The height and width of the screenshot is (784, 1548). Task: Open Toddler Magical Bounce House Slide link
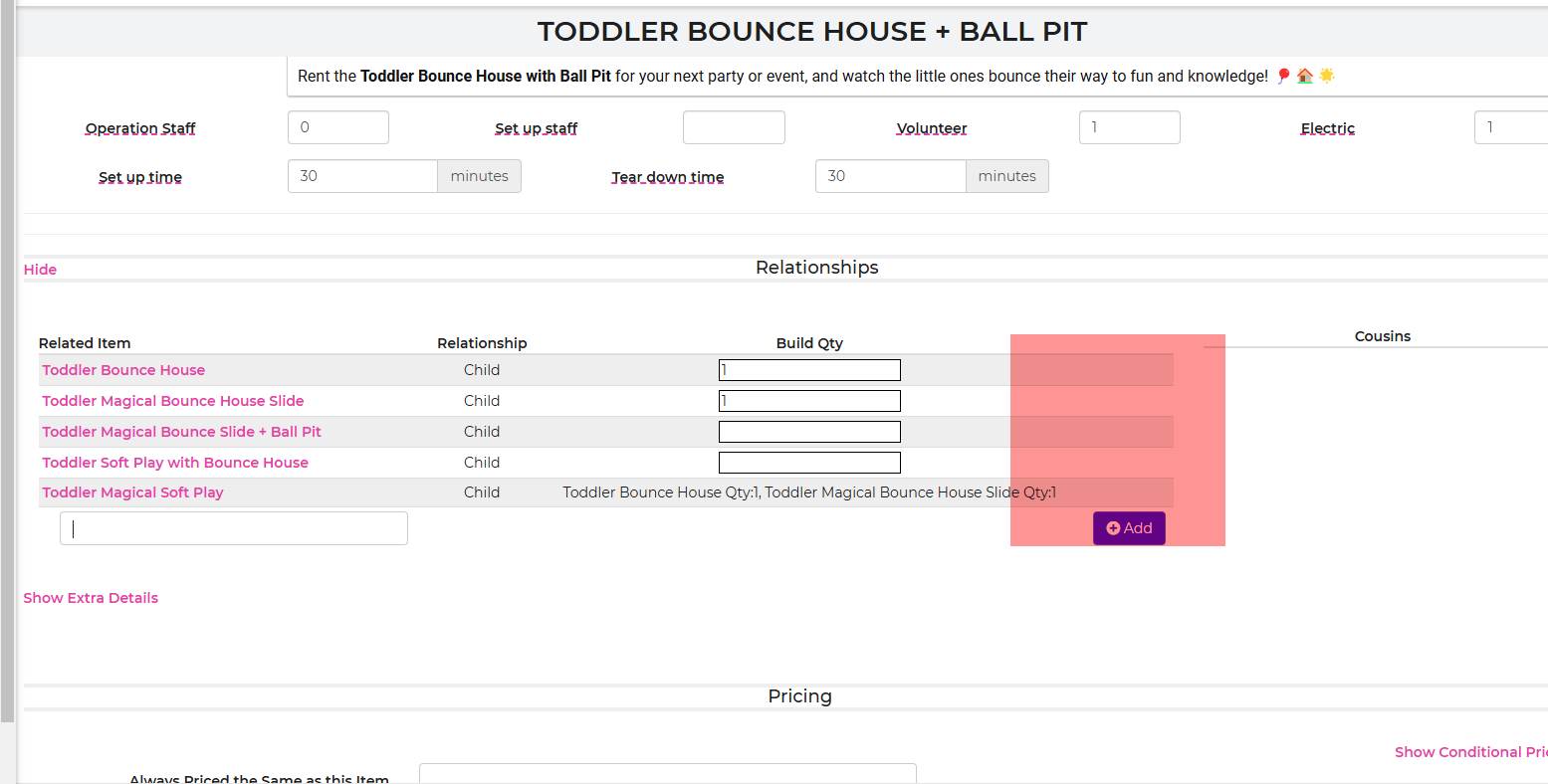[172, 401]
